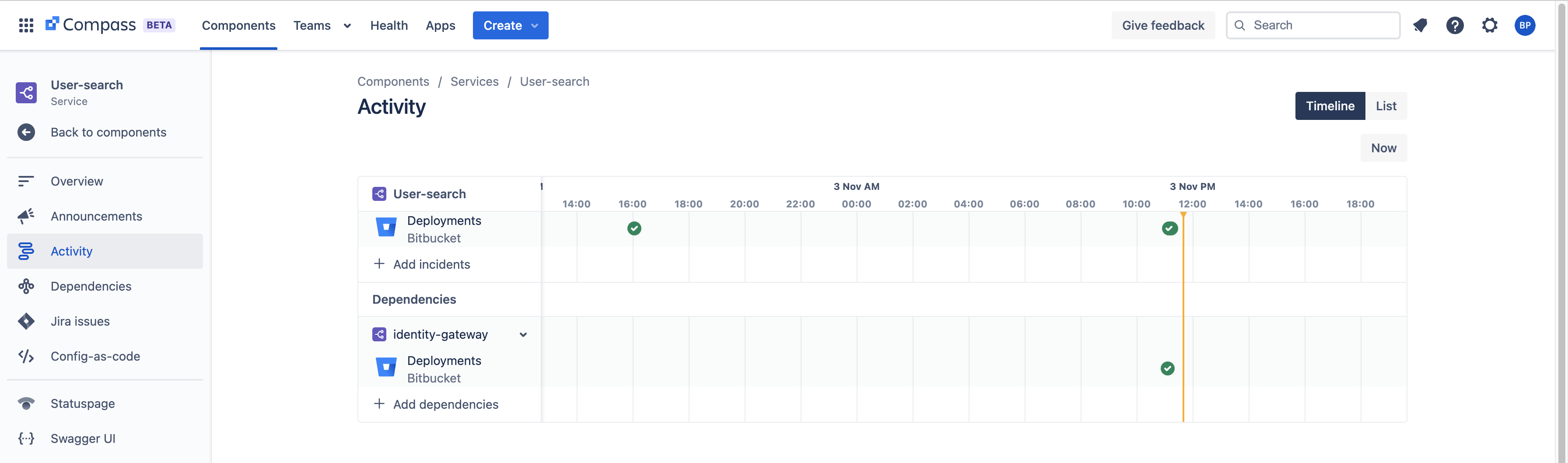Click the Give feedback button
This screenshot has height=463, width=1568.
click(x=1162, y=25)
